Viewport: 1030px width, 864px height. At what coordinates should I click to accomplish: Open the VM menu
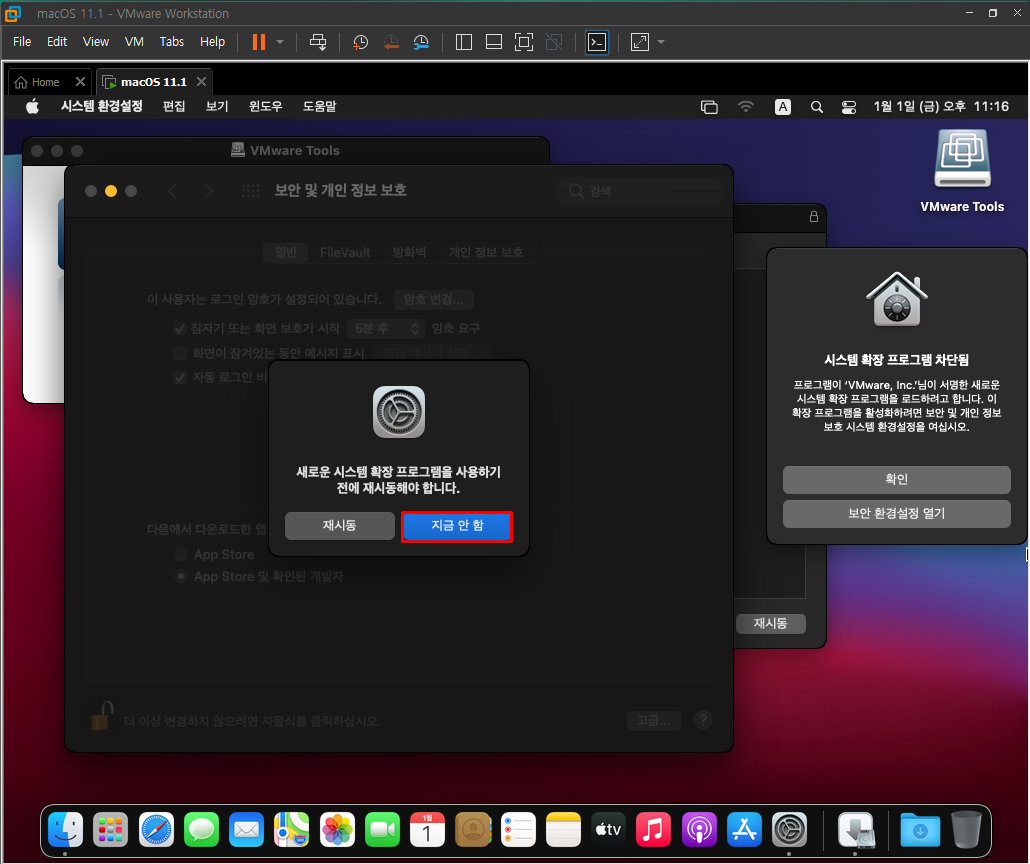click(134, 41)
